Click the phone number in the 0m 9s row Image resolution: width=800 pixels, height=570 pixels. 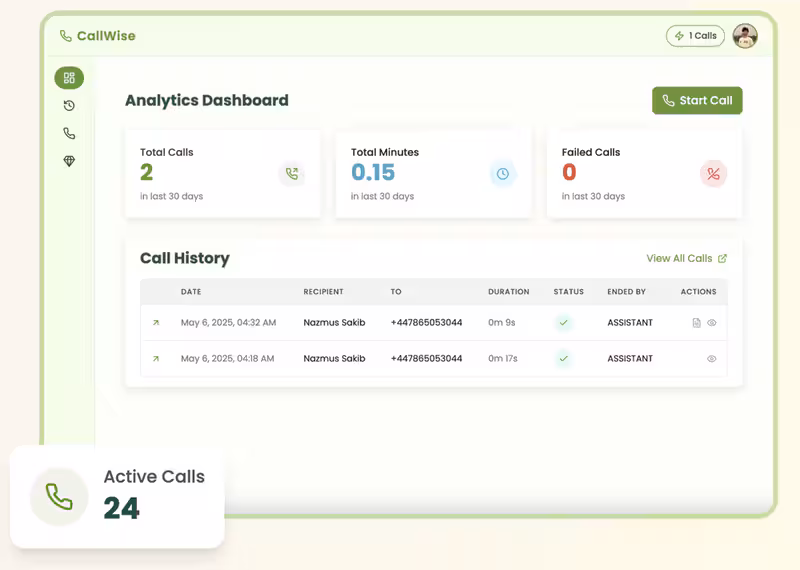tap(427, 323)
